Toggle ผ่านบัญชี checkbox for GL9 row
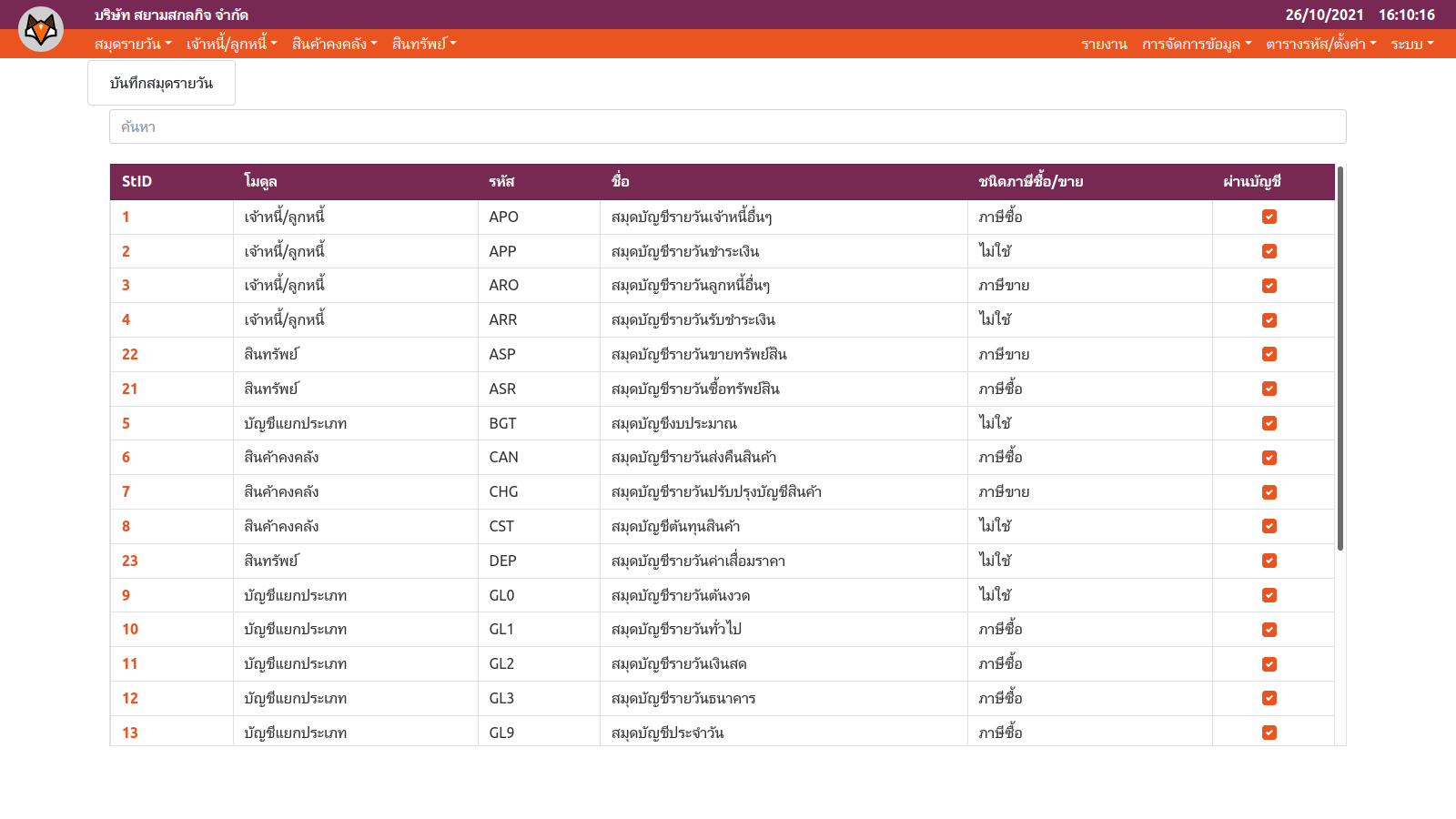 [x=1269, y=733]
